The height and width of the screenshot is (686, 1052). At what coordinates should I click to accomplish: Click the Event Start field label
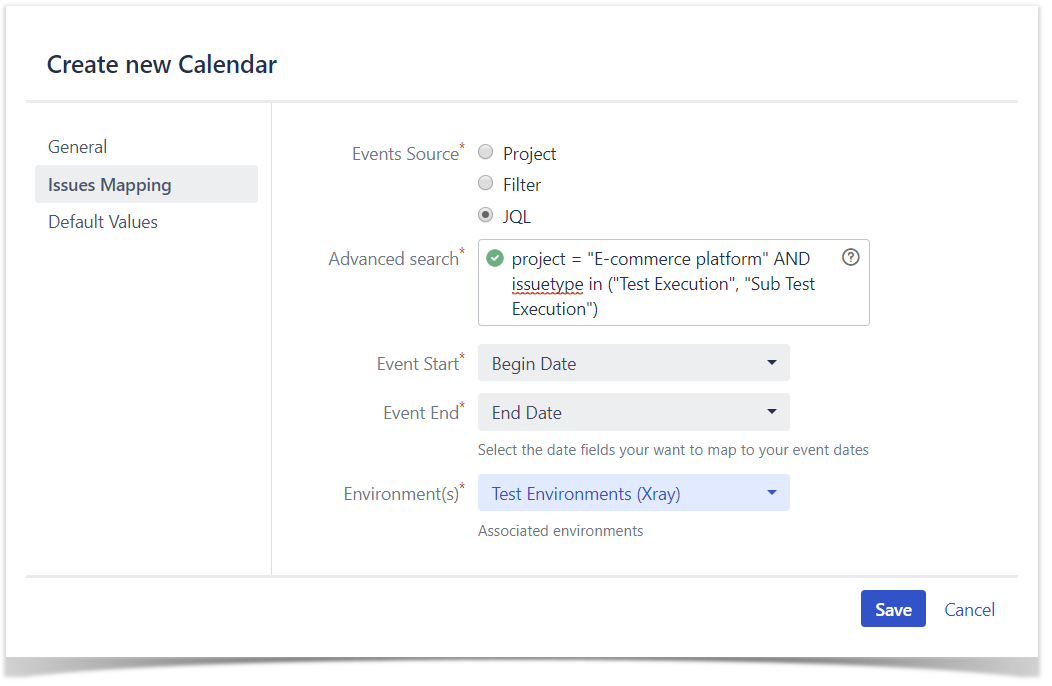coord(420,363)
